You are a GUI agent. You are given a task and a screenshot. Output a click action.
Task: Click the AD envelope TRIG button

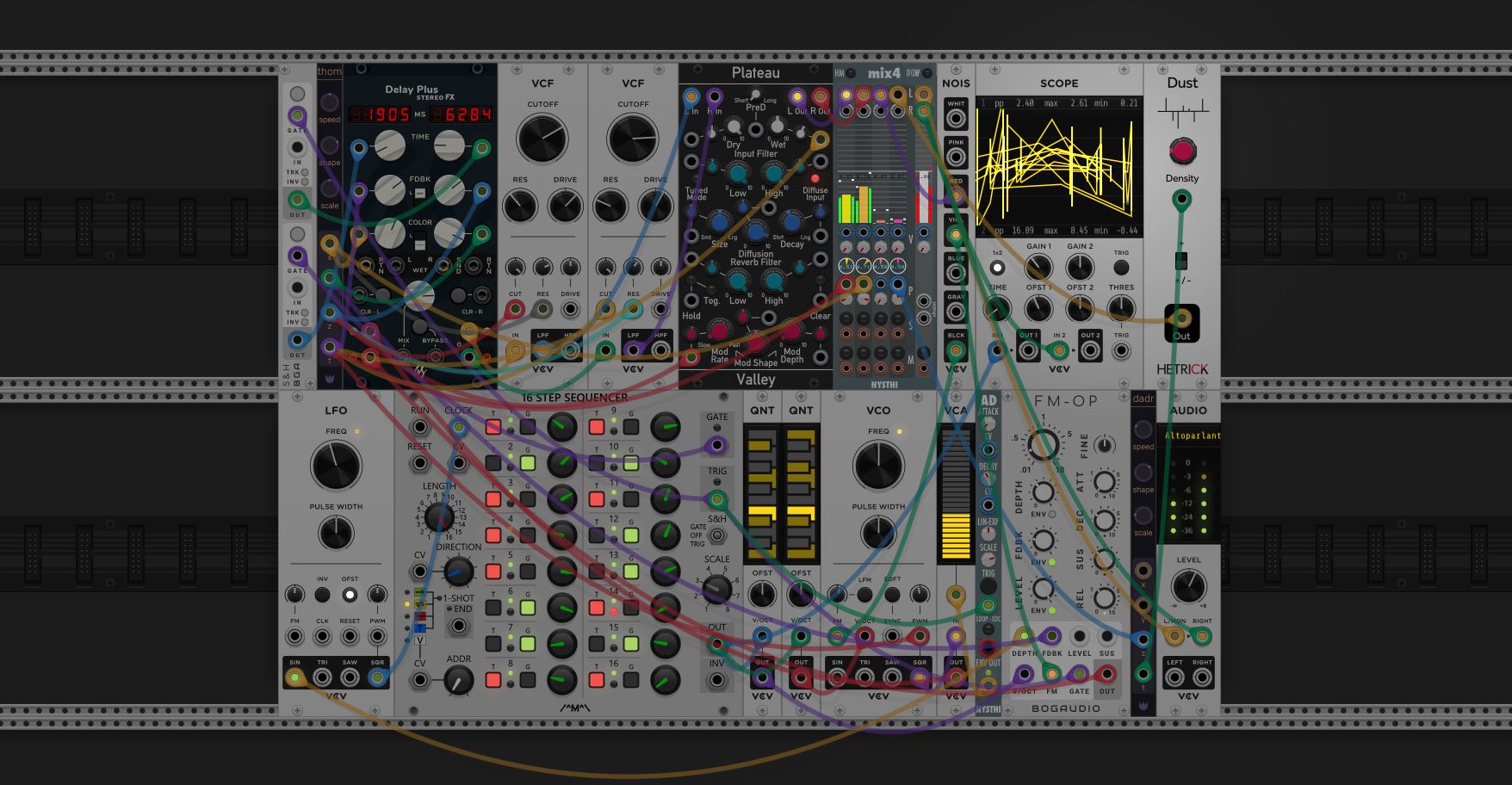point(988,587)
